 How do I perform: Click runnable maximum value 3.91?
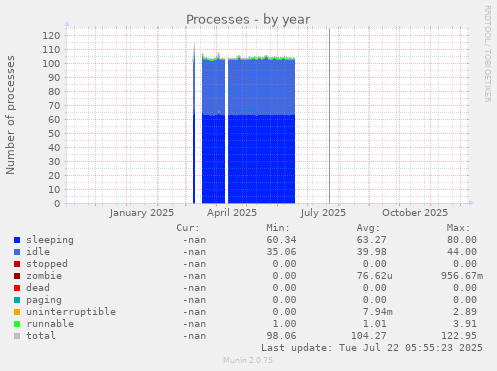tap(465, 324)
